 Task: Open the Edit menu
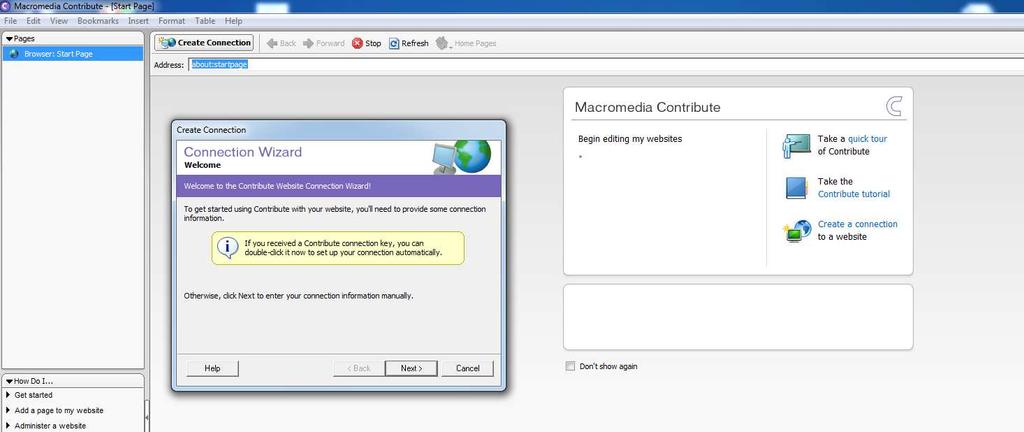[x=33, y=21]
